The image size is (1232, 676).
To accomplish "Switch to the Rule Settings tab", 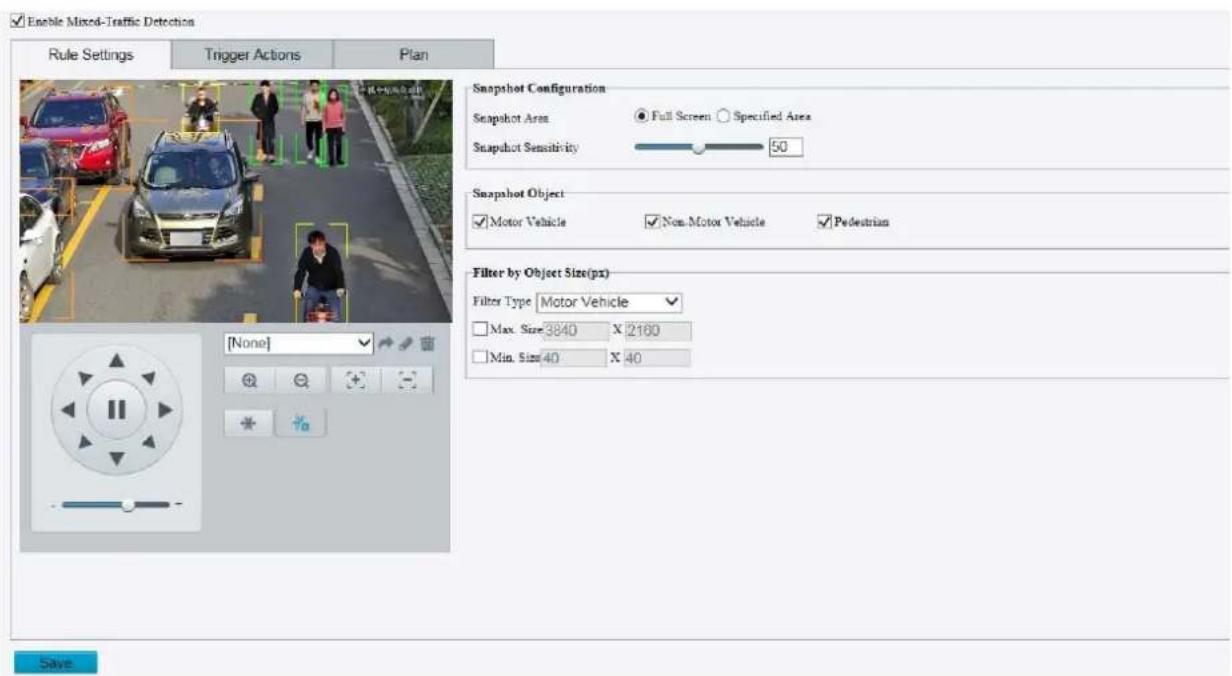I will [x=92, y=55].
